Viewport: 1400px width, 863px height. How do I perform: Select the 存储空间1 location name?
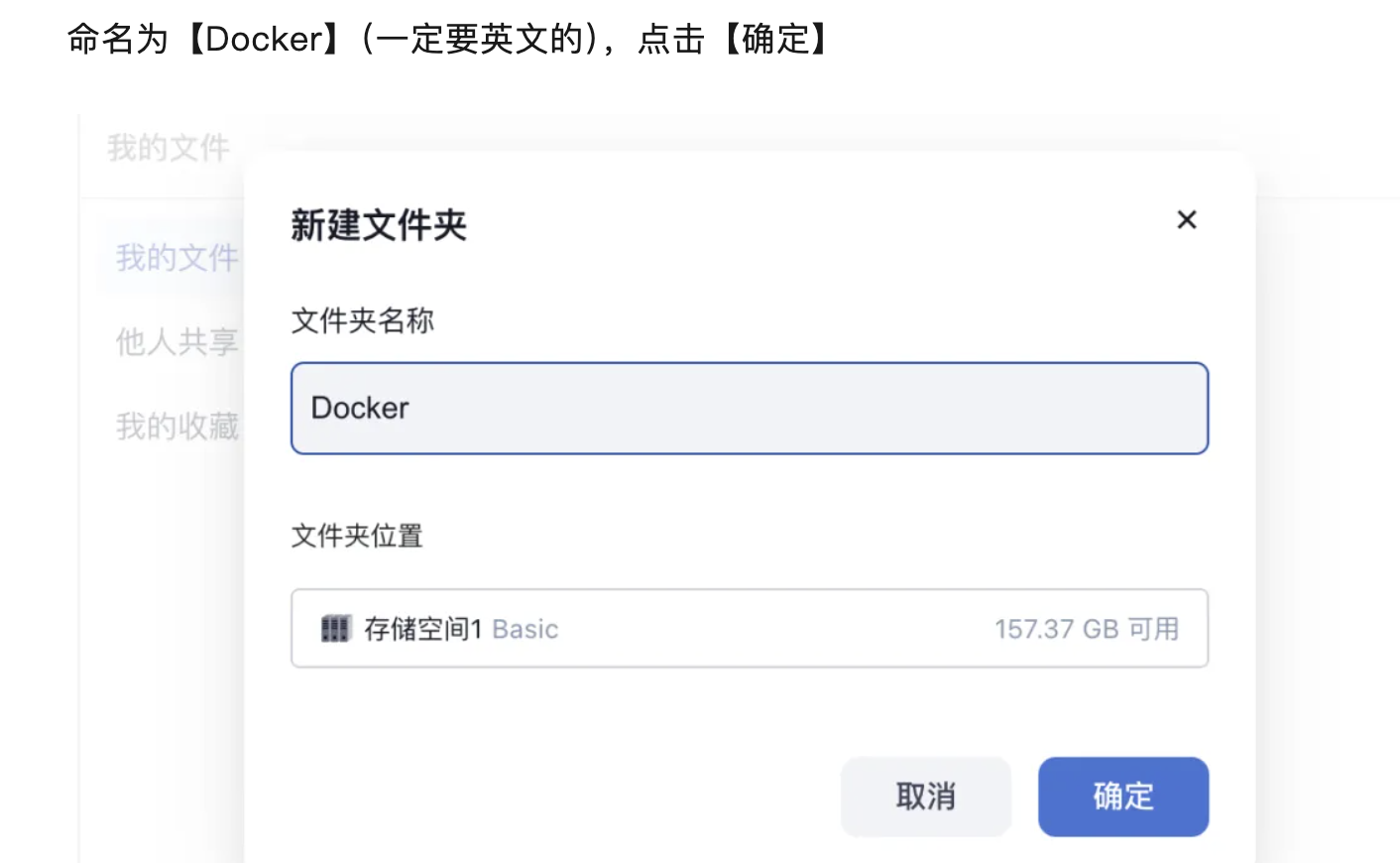(x=422, y=629)
